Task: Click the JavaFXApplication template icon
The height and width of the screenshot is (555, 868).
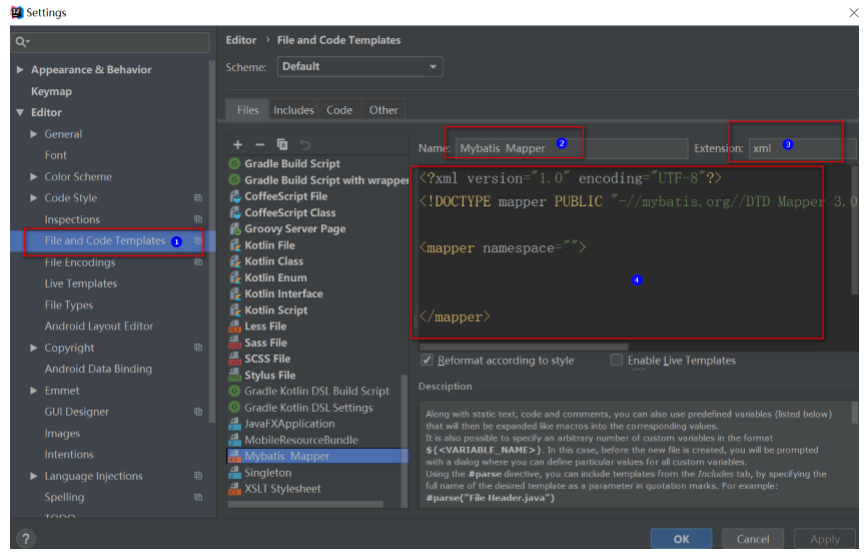Action: tap(235, 423)
